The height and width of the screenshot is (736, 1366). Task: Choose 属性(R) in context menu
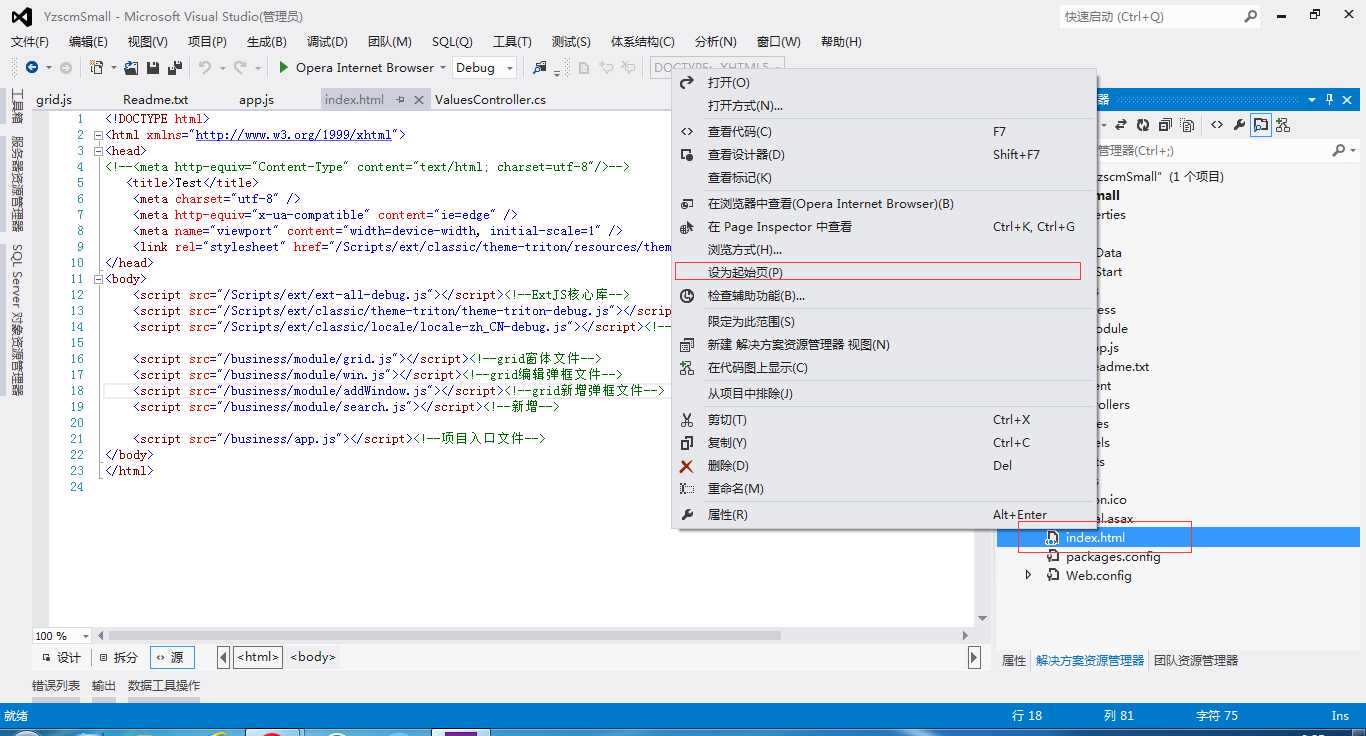(x=885, y=514)
